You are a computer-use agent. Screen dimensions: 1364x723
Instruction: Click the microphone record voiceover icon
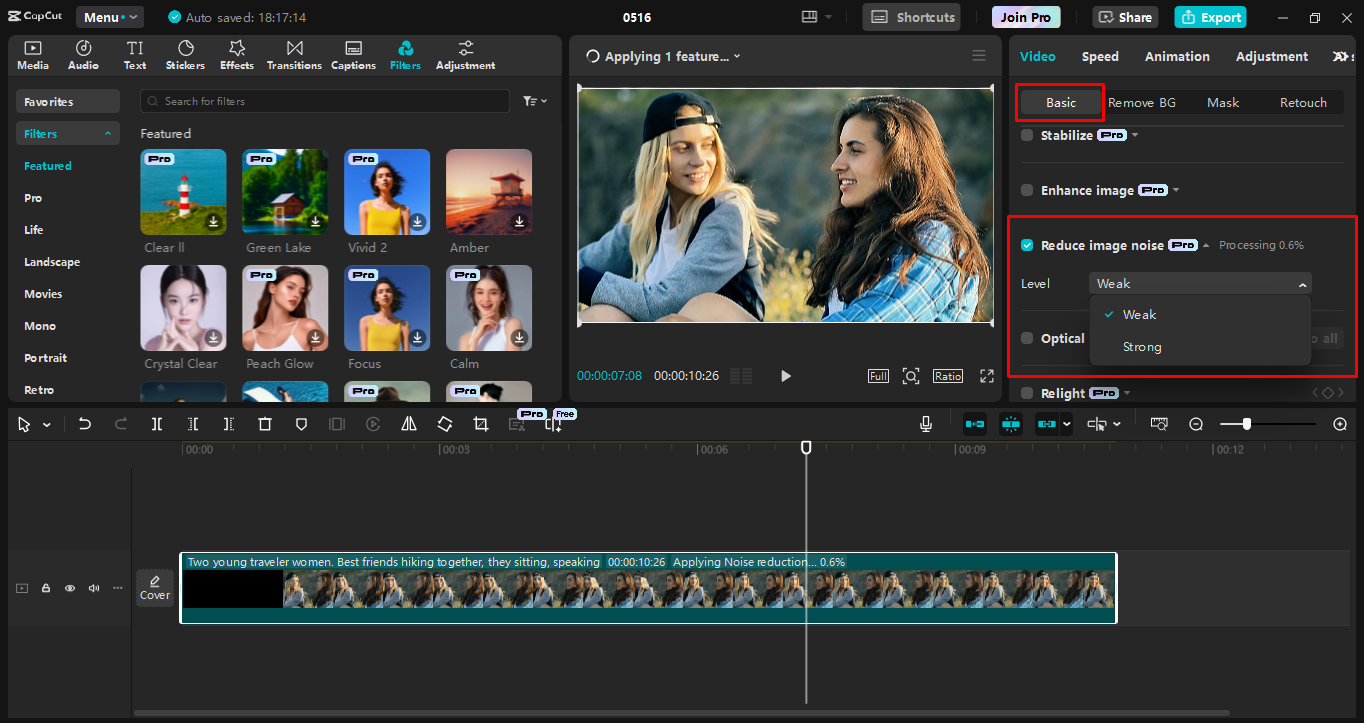926,424
